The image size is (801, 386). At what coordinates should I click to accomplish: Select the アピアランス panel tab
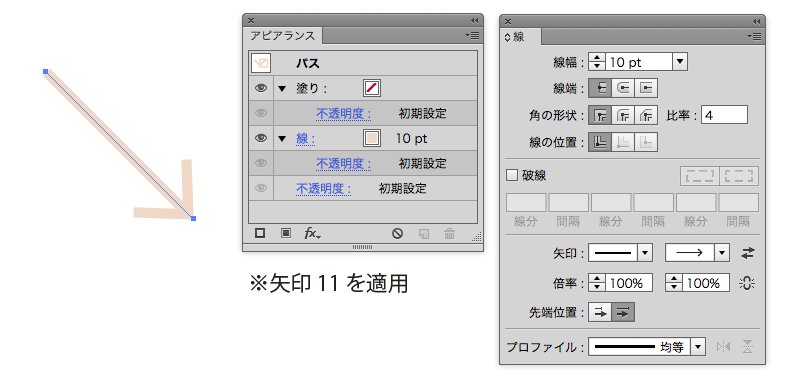[282, 36]
